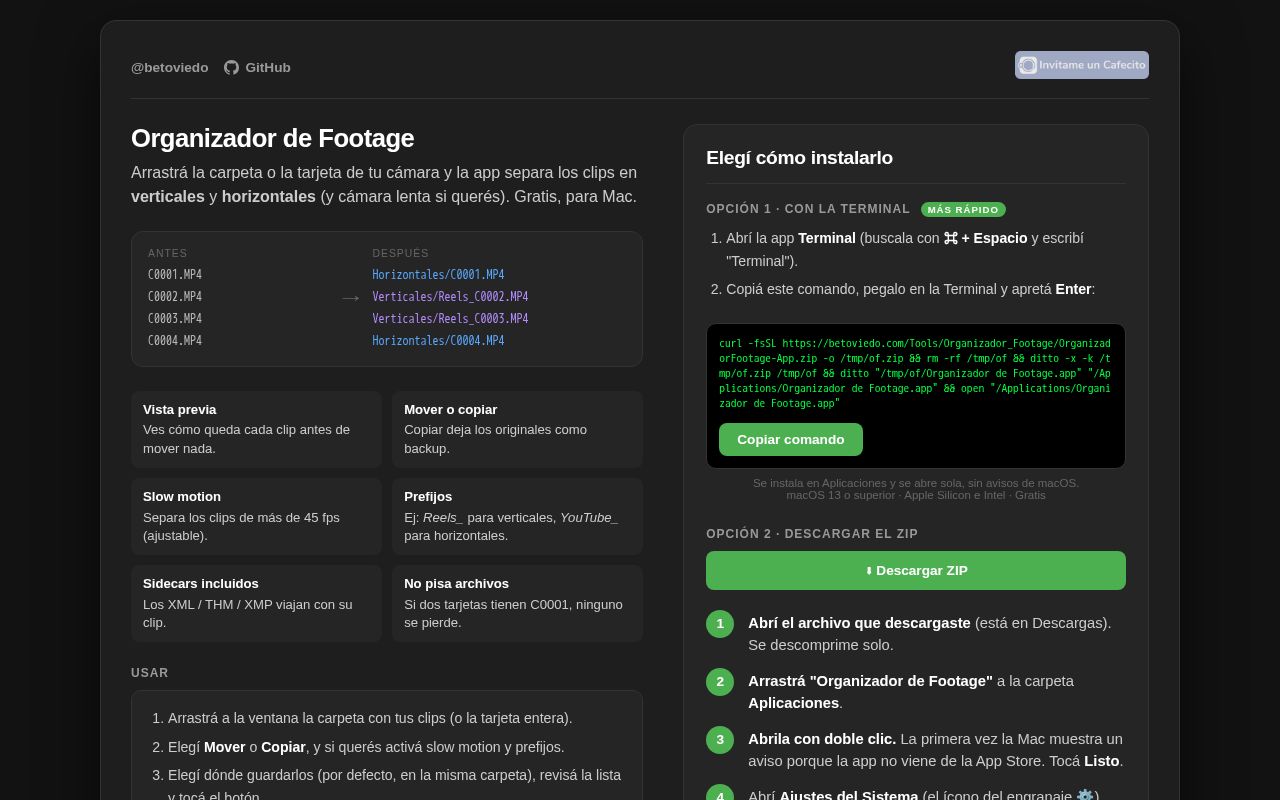Click the Slow motion feature card
The width and height of the screenshot is (1280, 800).
click(256, 516)
